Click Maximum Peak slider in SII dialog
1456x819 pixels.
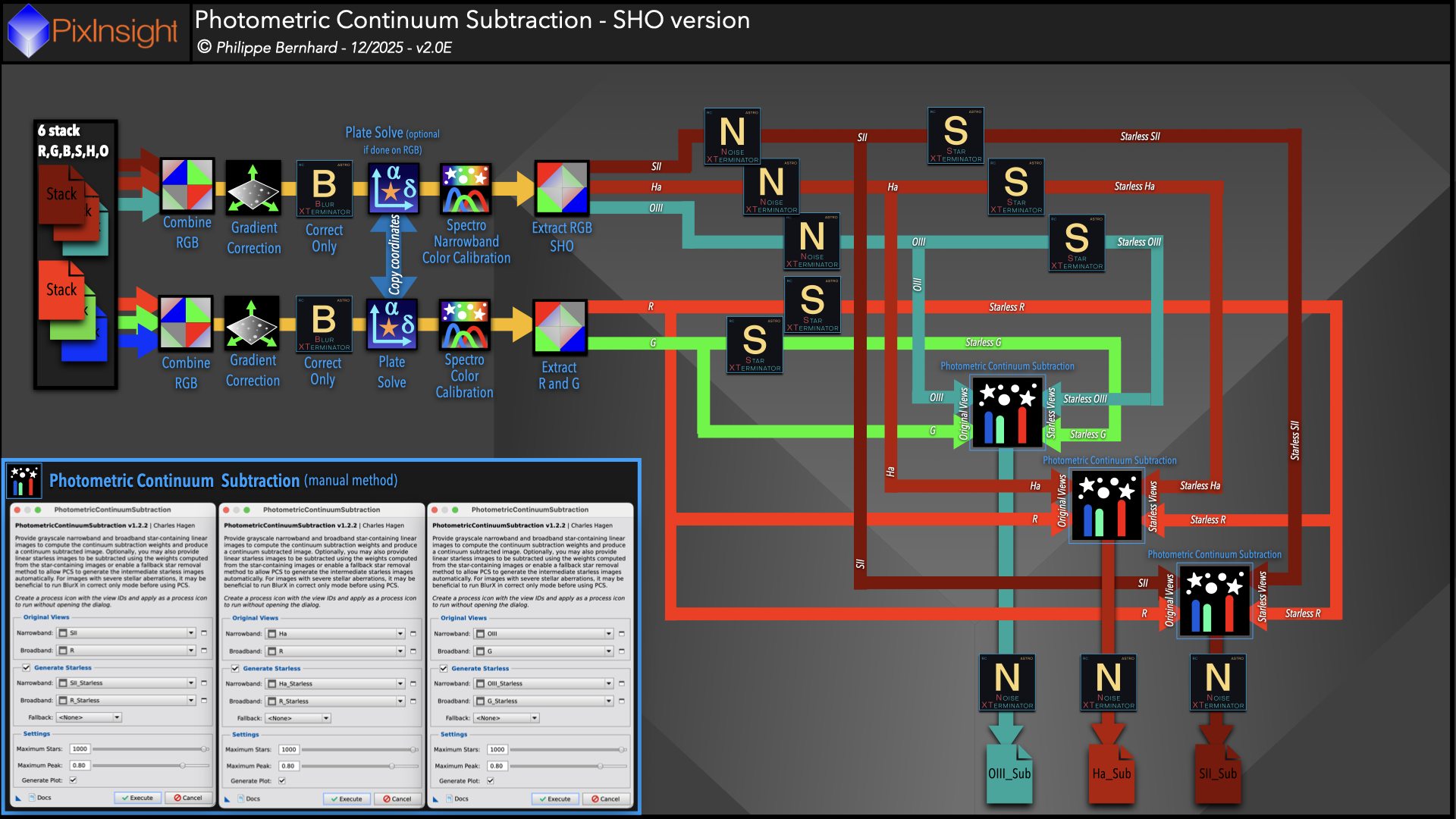click(x=182, y=765)
